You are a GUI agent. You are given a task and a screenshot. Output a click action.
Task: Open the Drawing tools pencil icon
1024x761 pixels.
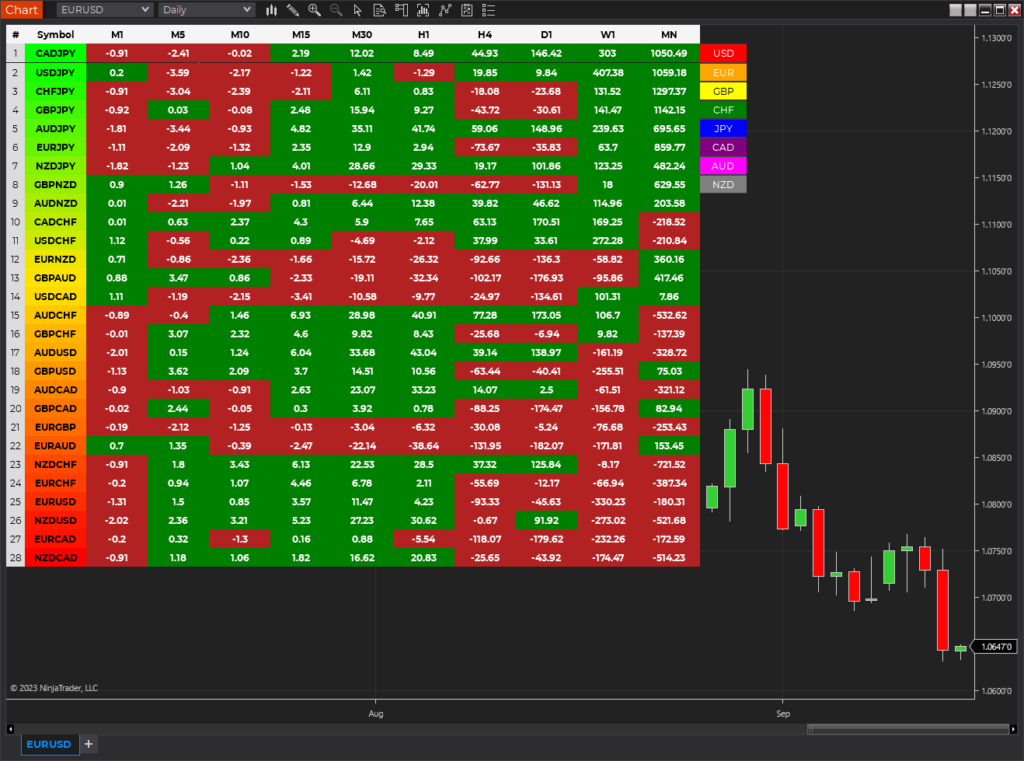[293, 10]
